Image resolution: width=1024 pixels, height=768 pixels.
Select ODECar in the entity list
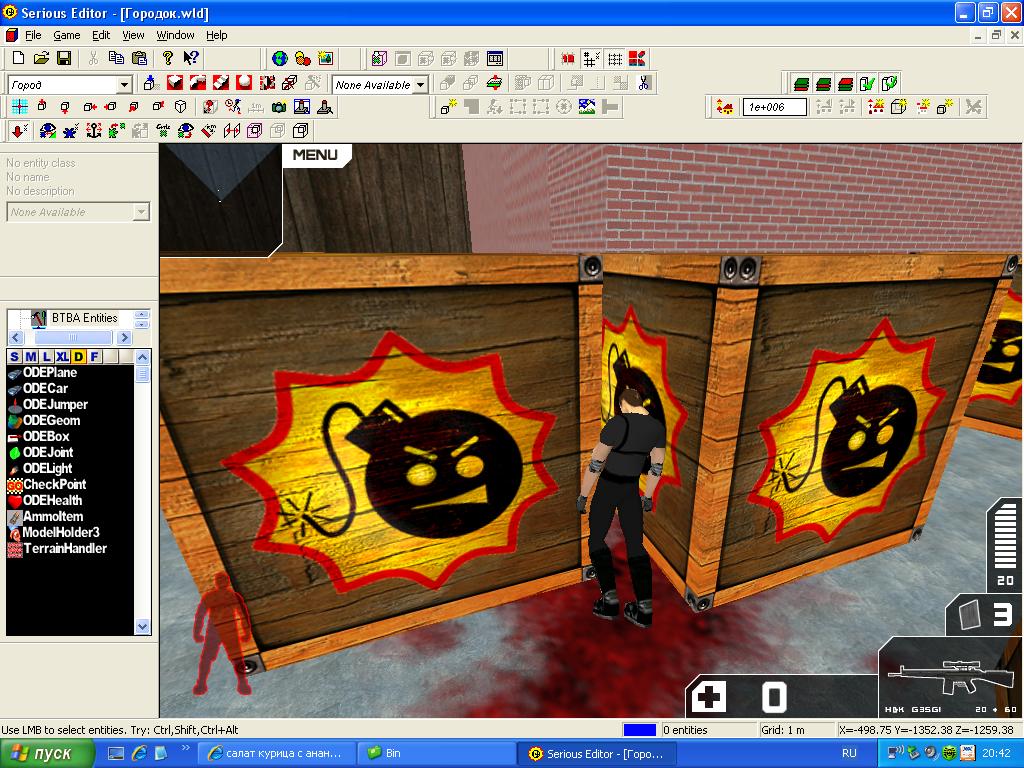click(x=45, y=389)
